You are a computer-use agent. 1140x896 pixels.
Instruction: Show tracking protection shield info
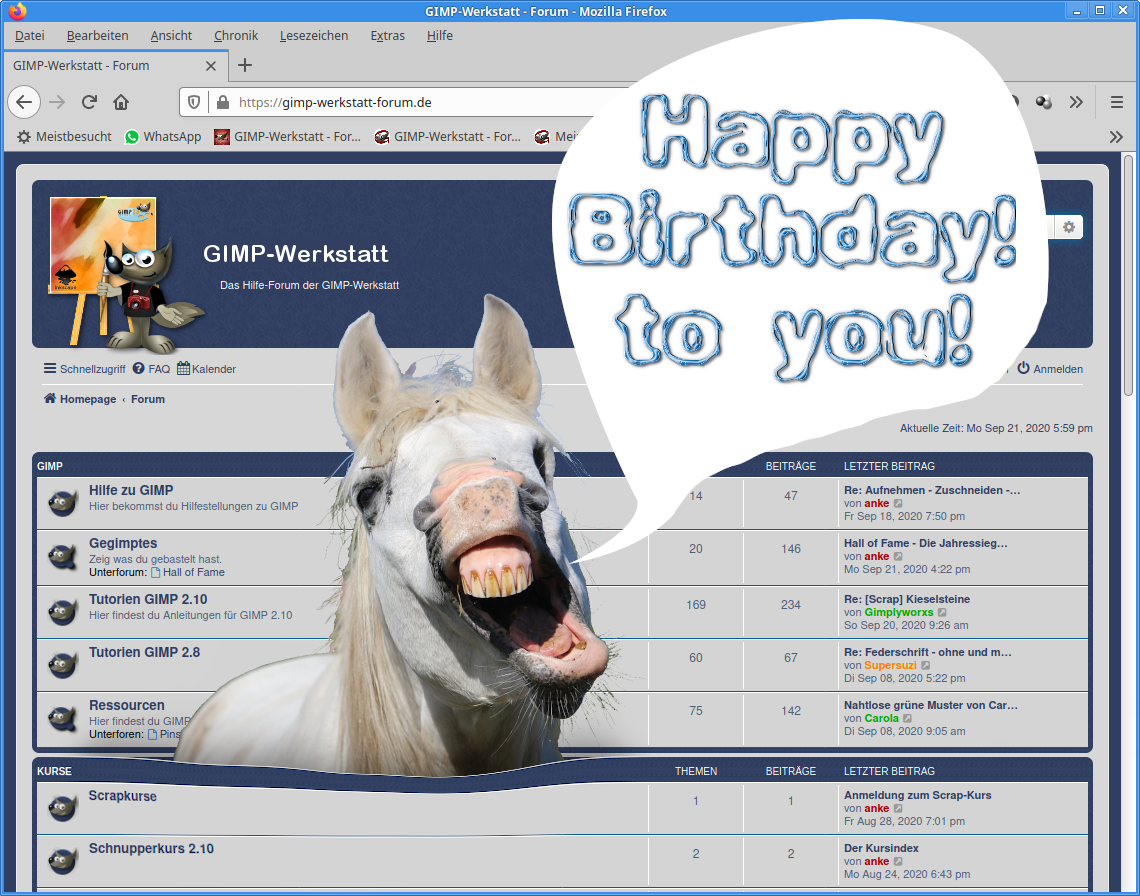tap(194, 103)
